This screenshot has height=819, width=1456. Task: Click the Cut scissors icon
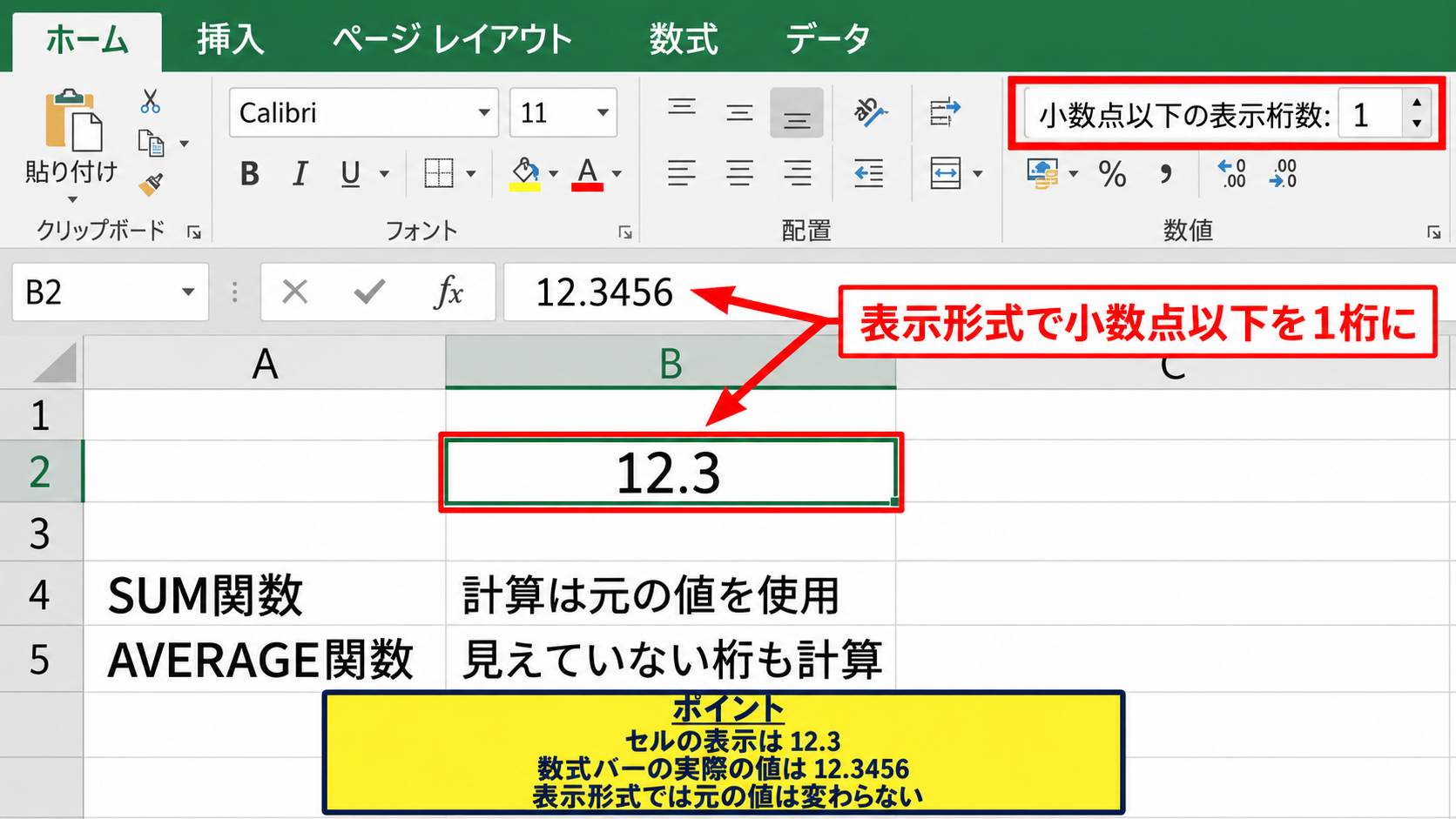[151, 102]
